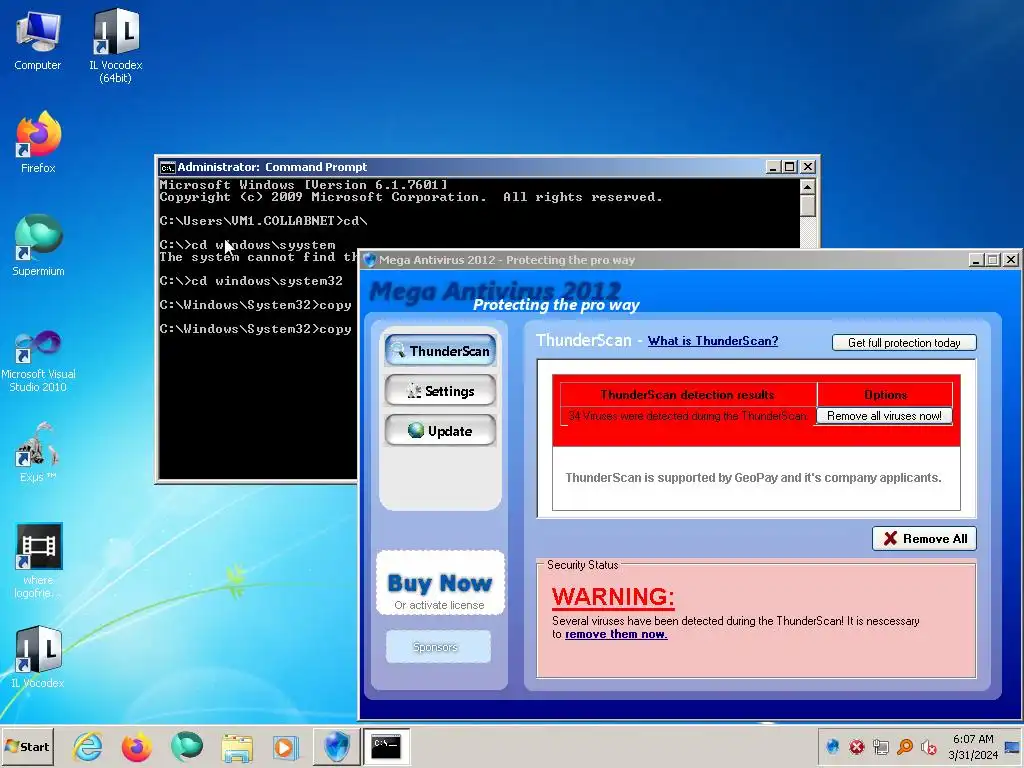Click the 'What is ThunderScan?' link
1024x768 pixels.
(x=712, y=341)
